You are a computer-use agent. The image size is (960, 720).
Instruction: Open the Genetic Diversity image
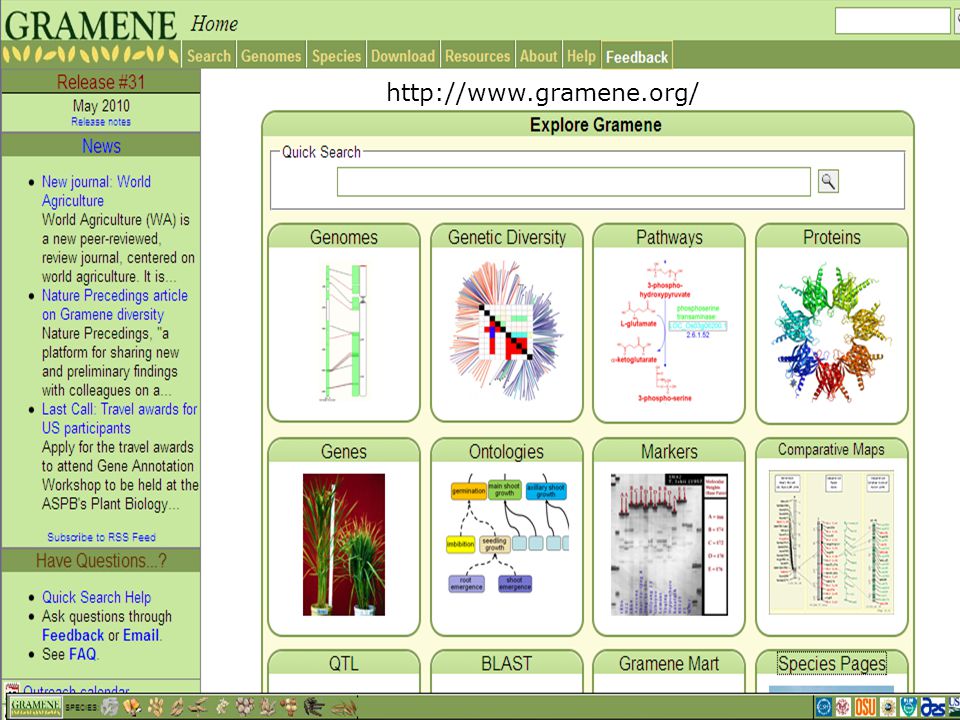(506, 330)
